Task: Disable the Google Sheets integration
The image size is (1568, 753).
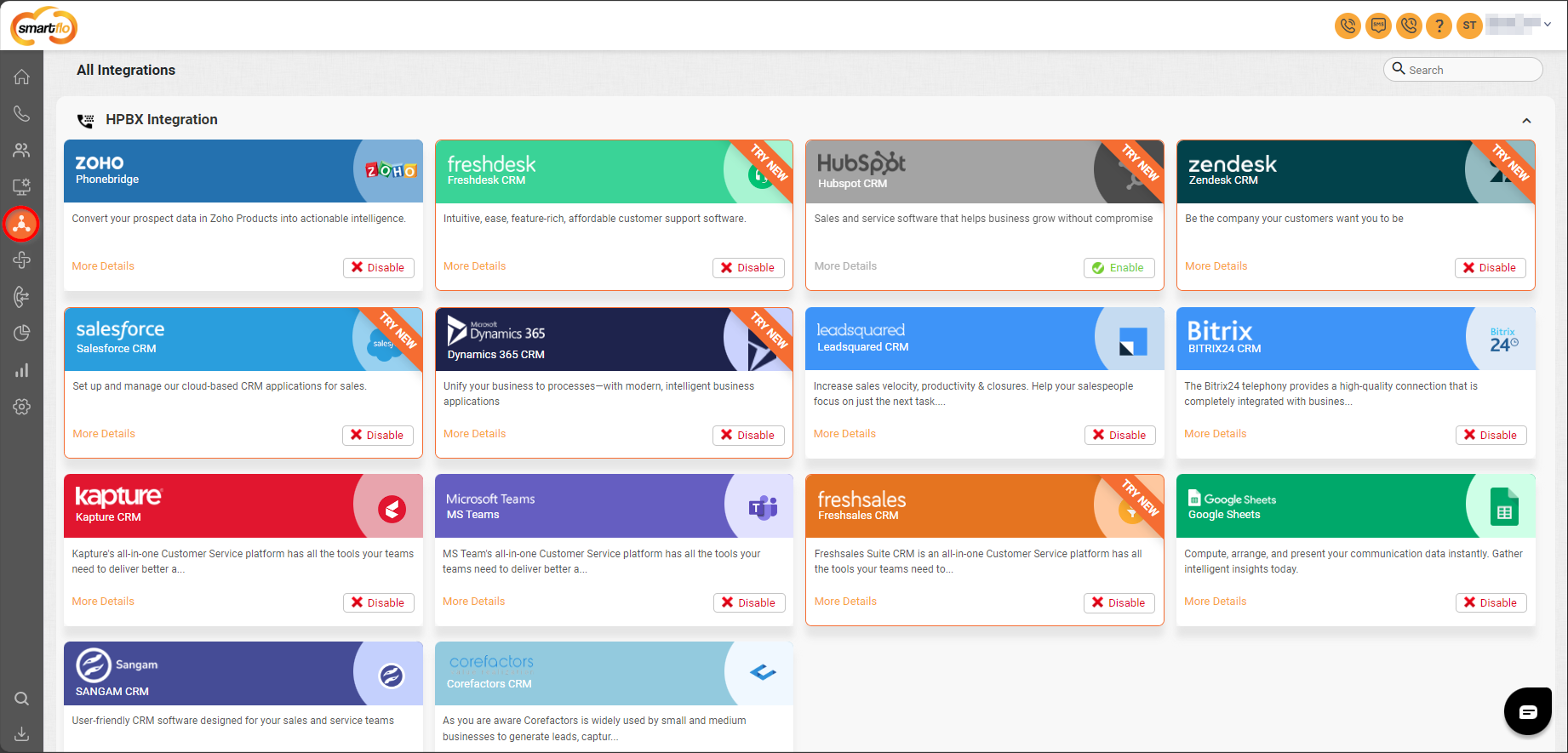Action: [1491, 602]
